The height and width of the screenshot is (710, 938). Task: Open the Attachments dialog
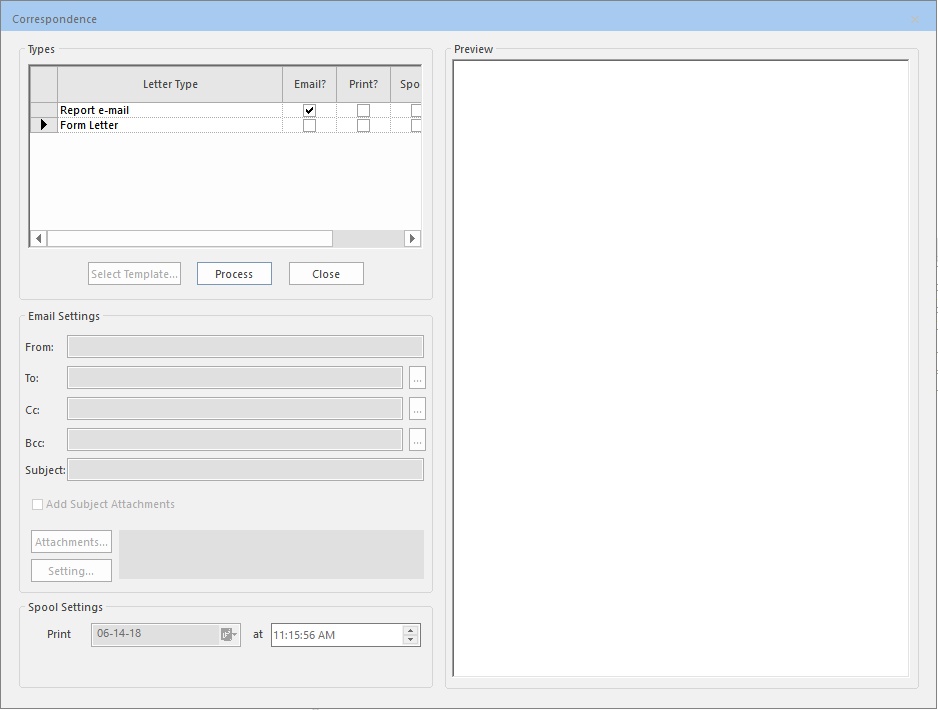tap(71, 541)
